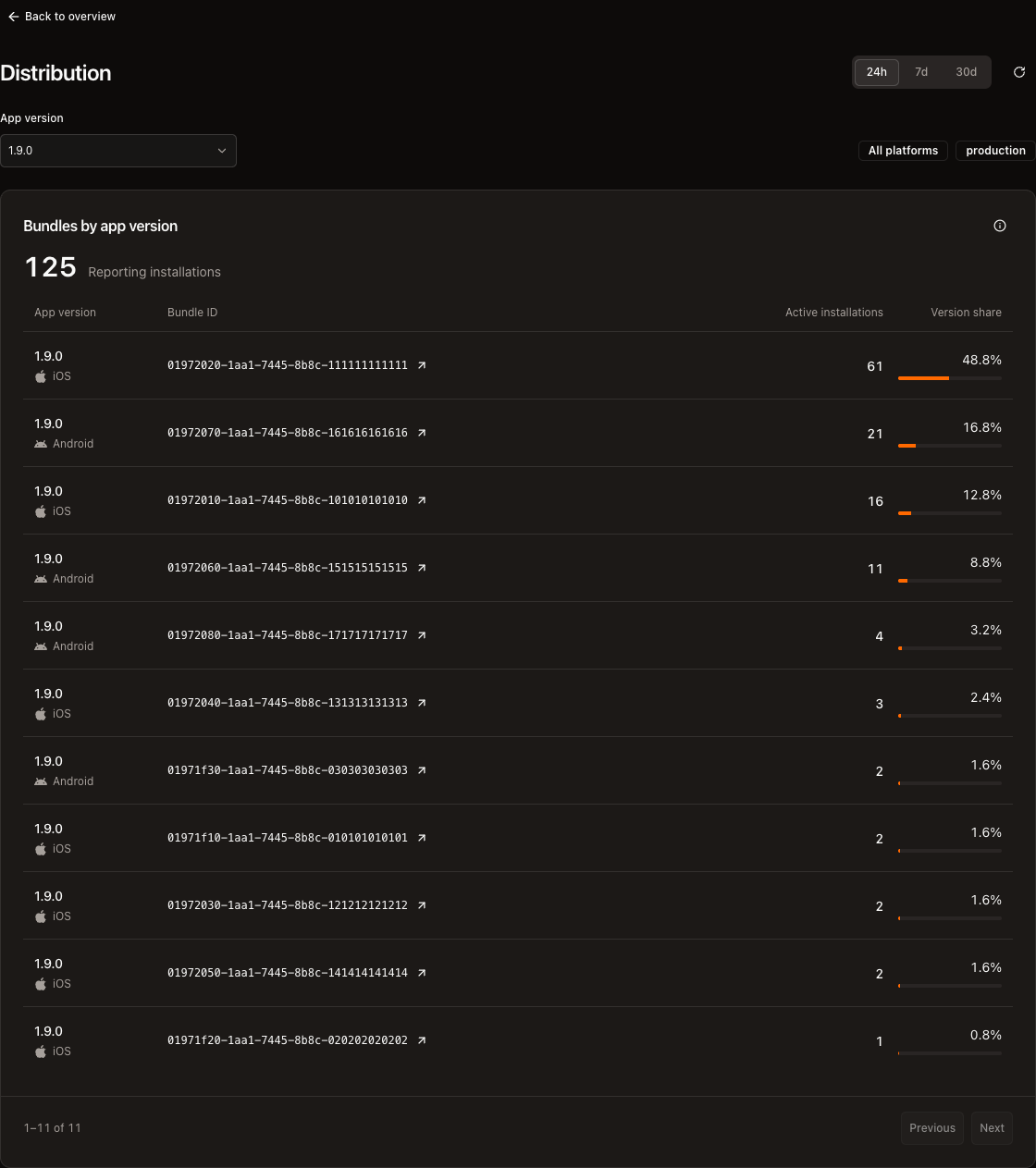Click Android icon in bundle 01971f30 row

[41, 781]
